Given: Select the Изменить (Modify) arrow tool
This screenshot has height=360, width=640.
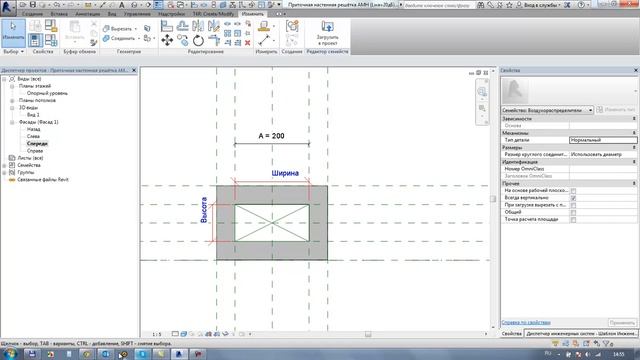Looking at the screenshot, I should pyautogui.click(x=13, y=32).
